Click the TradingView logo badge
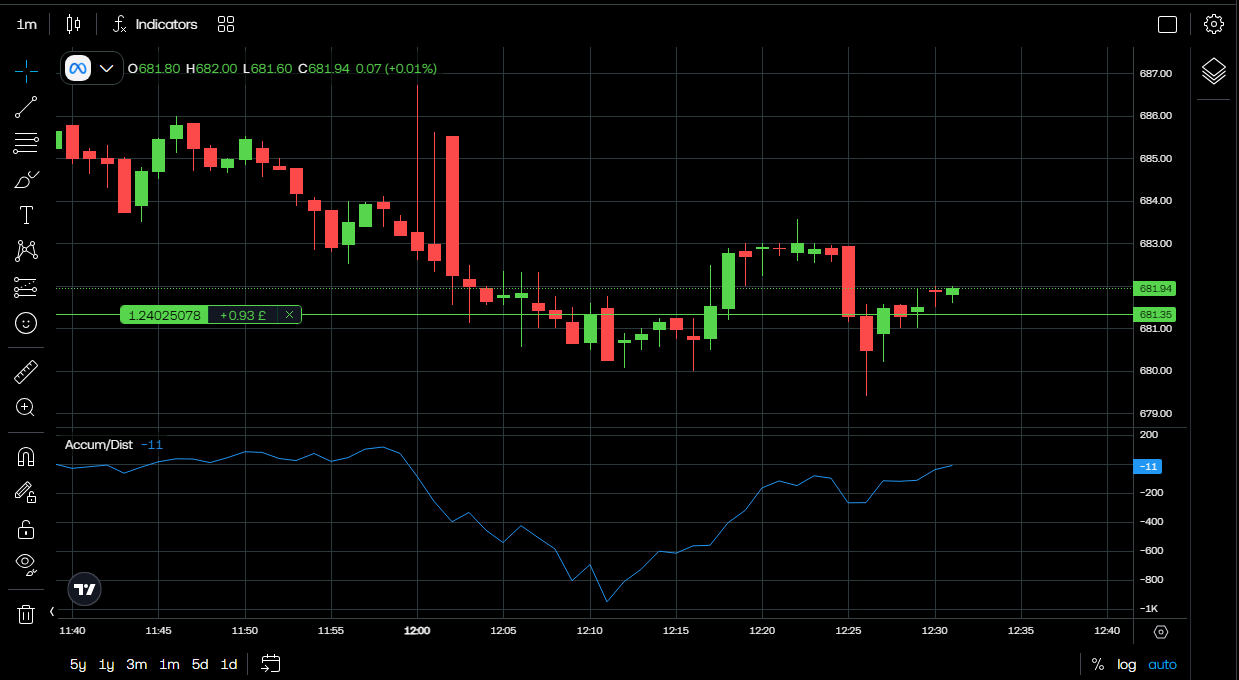This screenshot has height=680, width=1239. tap(85, 589)
